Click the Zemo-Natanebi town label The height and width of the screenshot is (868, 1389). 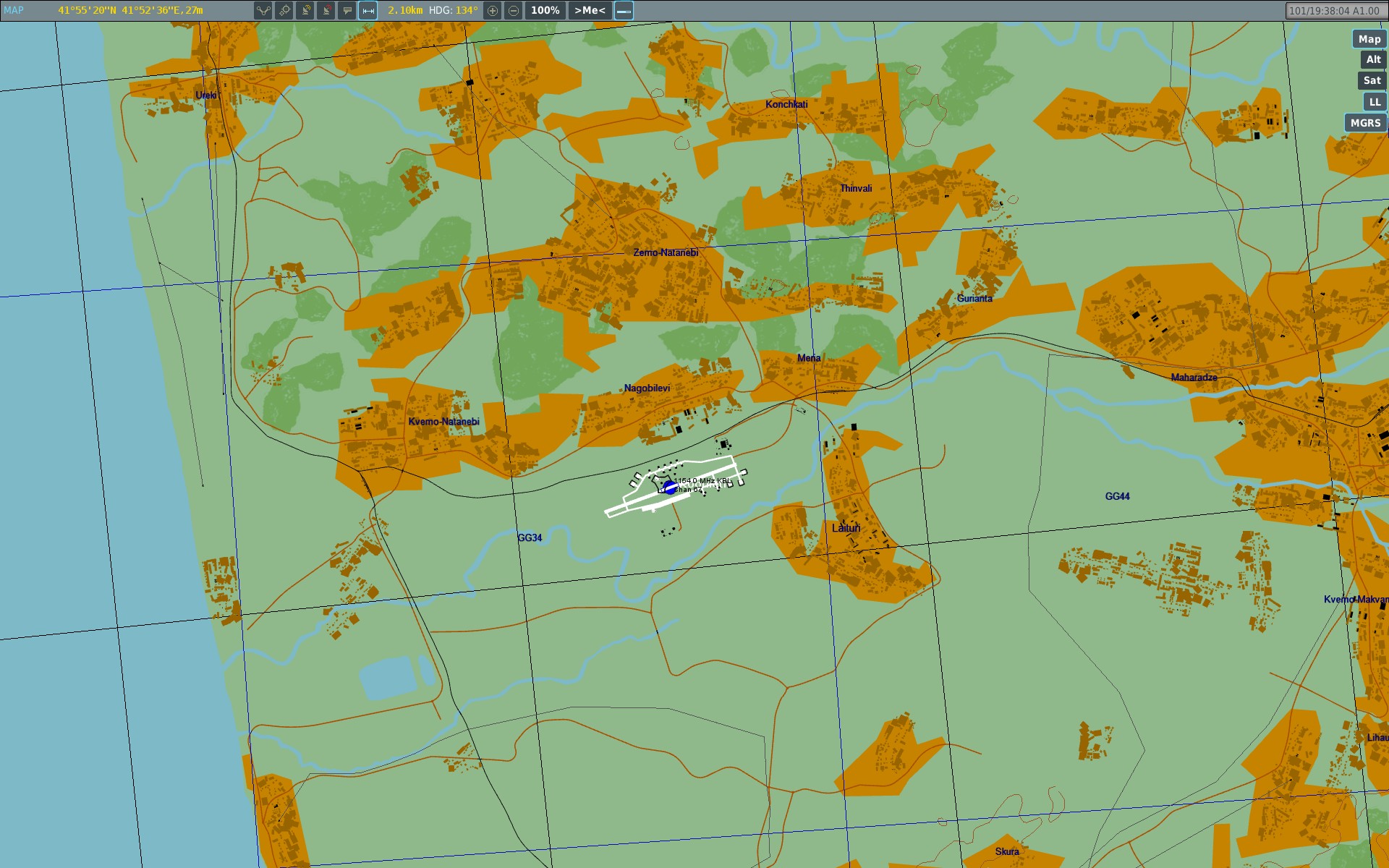pyautogui.click(x=666, y=252)
